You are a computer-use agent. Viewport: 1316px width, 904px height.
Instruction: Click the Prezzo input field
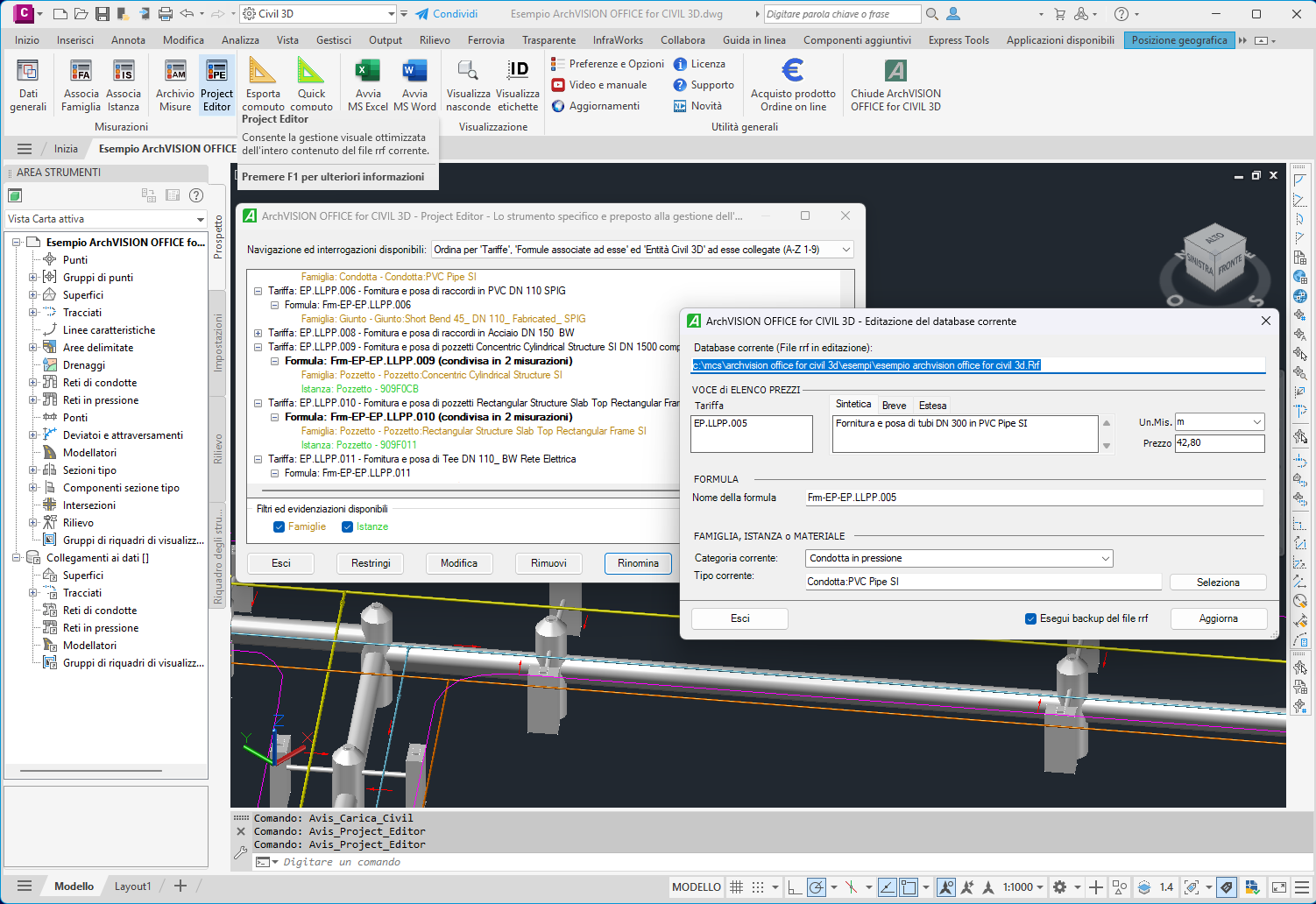1220,443
